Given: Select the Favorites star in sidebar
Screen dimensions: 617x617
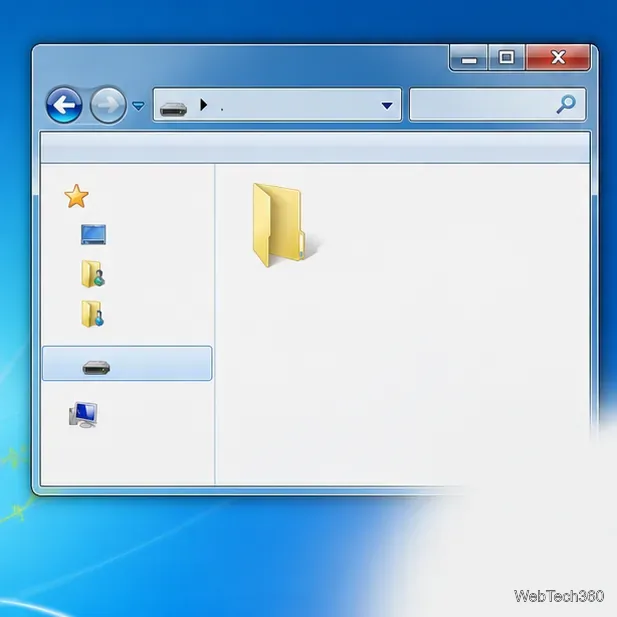Looking at the screenshot, I should [76, 196].
